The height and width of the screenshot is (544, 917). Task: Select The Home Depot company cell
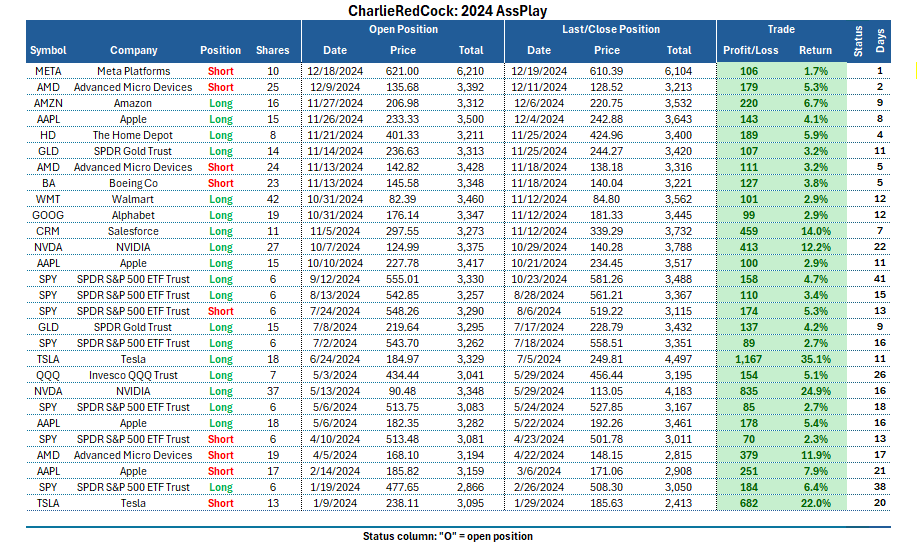pos(133,135)
